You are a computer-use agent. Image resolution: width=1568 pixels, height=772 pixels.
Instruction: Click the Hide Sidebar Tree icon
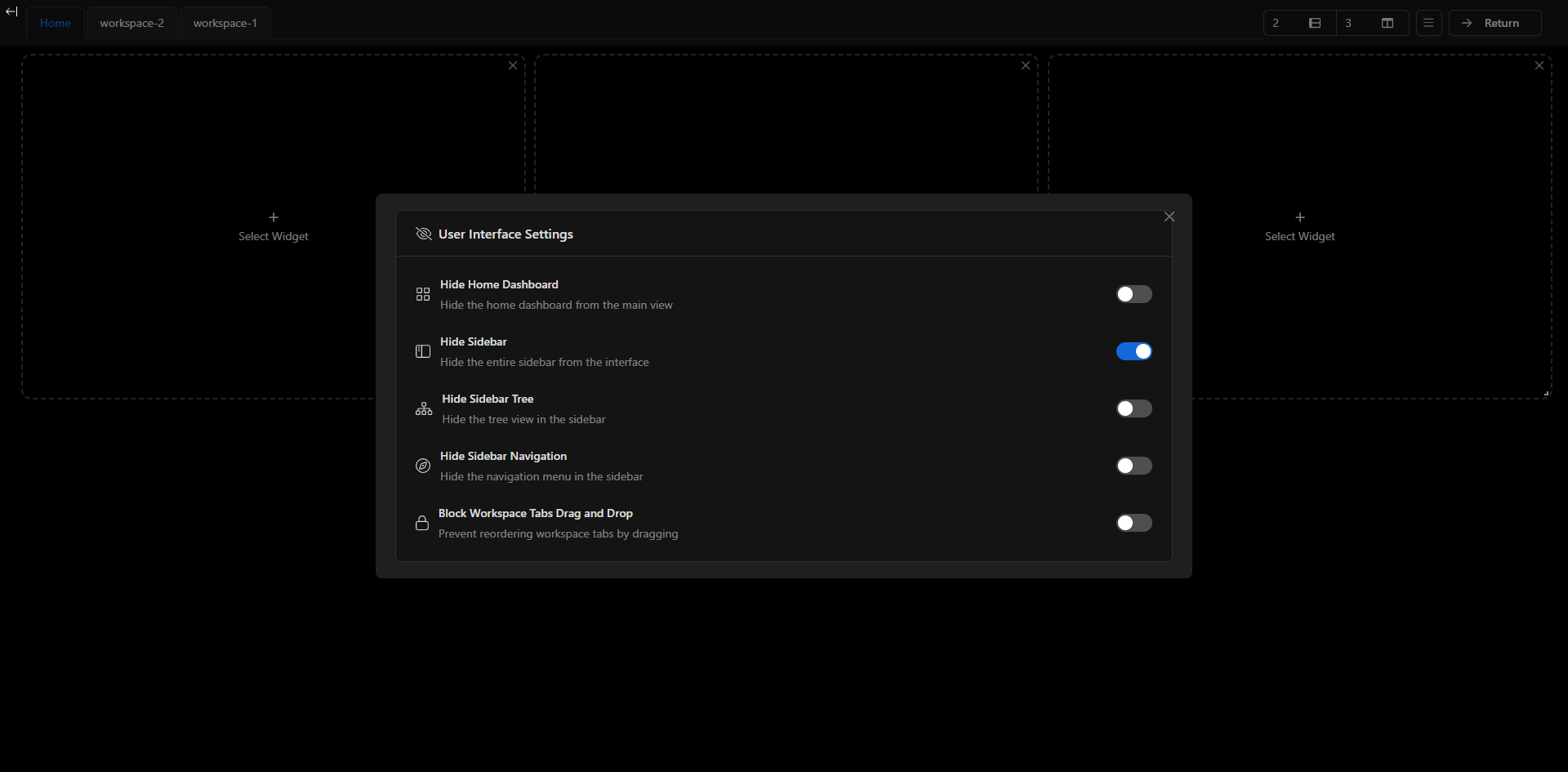(422, 408)
